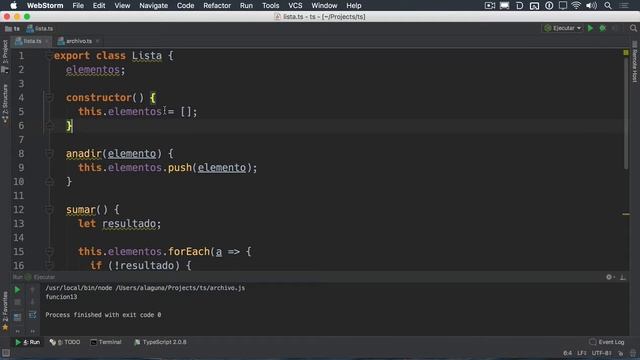Click the ts folder breadcrumb

click(12, 29)
